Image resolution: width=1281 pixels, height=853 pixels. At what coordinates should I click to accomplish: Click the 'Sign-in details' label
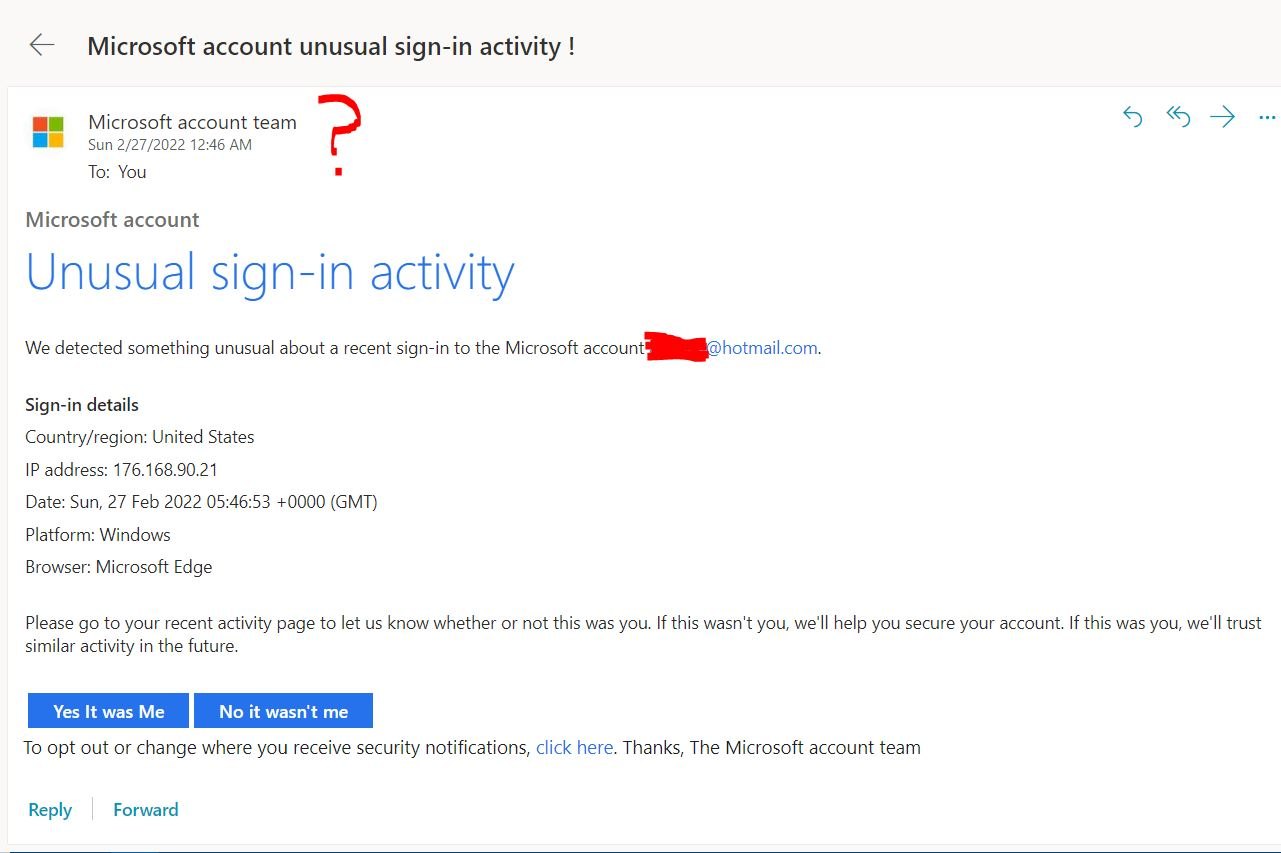click(82, 405)
